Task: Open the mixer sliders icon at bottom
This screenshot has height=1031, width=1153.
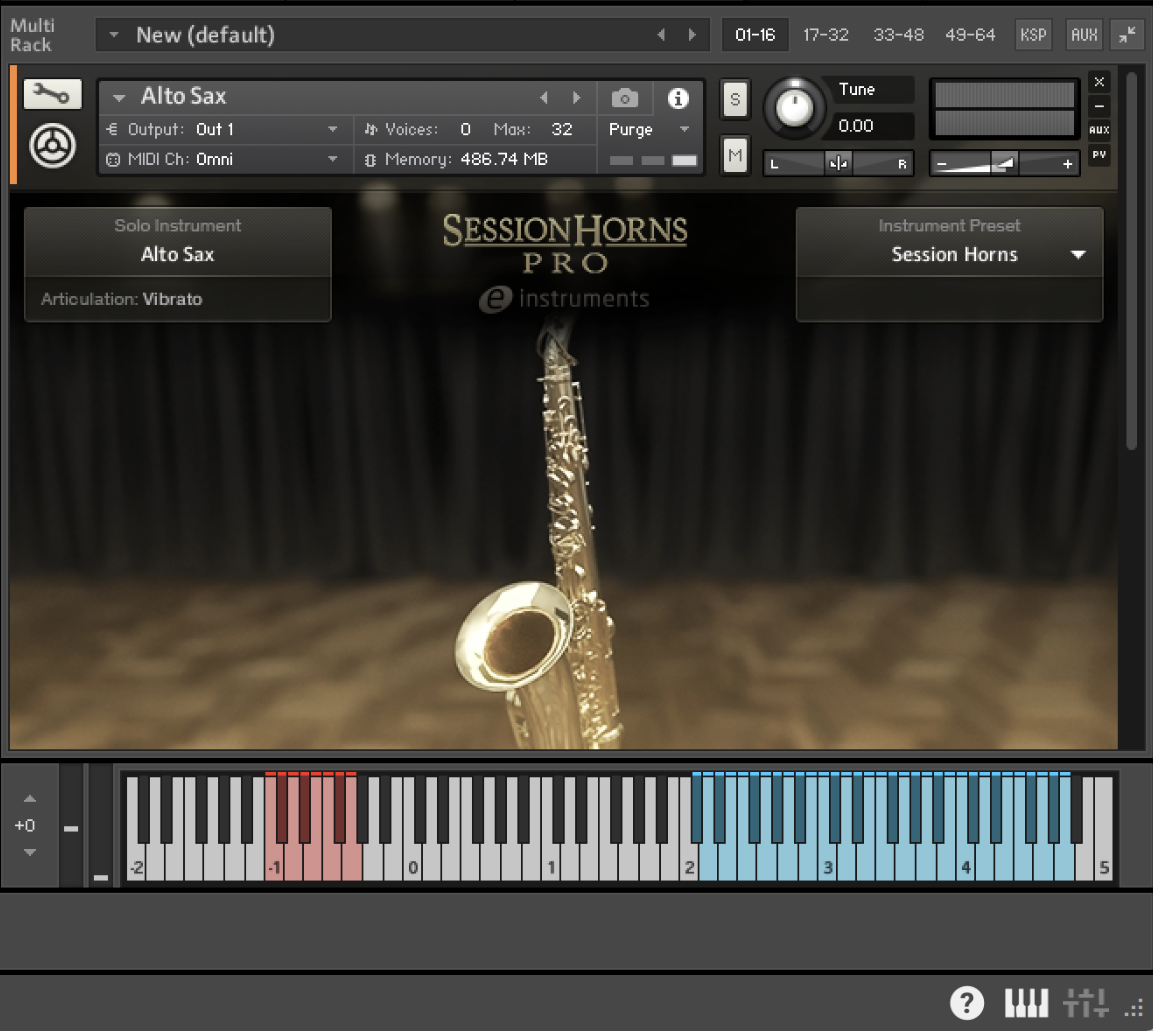Action: tap(1085, 1003)
